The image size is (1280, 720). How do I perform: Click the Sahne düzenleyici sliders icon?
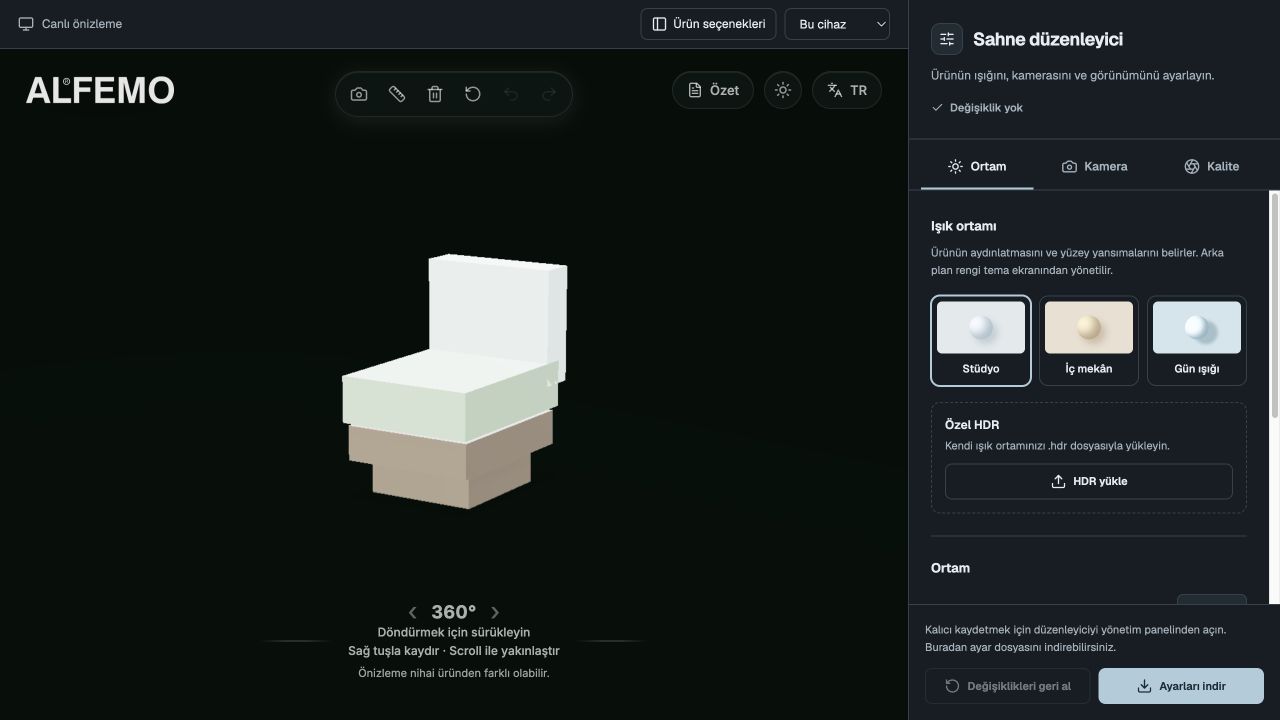947,39
